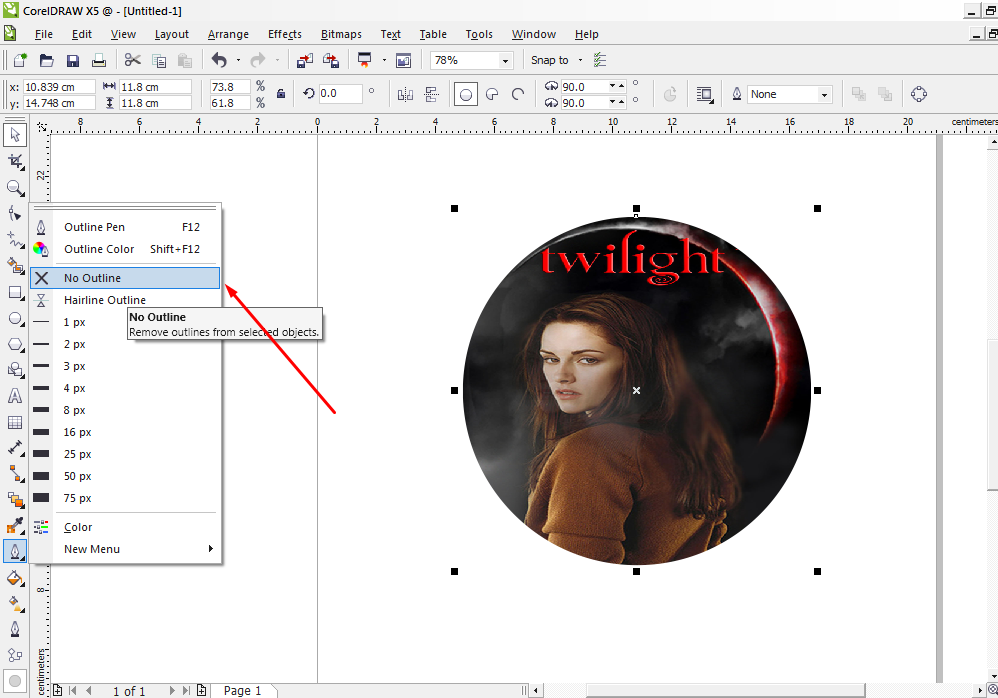Go to next page arrow
Image resolution: width=998 pixels, height=698 pixels.
click(172, 690)
